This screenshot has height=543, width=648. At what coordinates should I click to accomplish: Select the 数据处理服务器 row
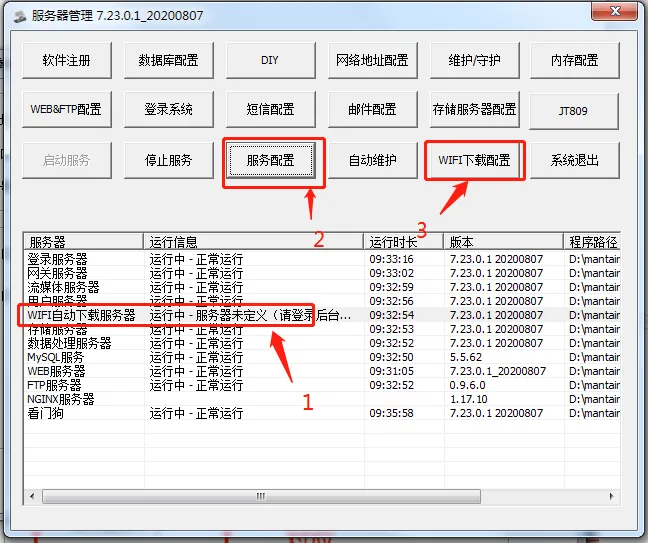coord(322,343)
